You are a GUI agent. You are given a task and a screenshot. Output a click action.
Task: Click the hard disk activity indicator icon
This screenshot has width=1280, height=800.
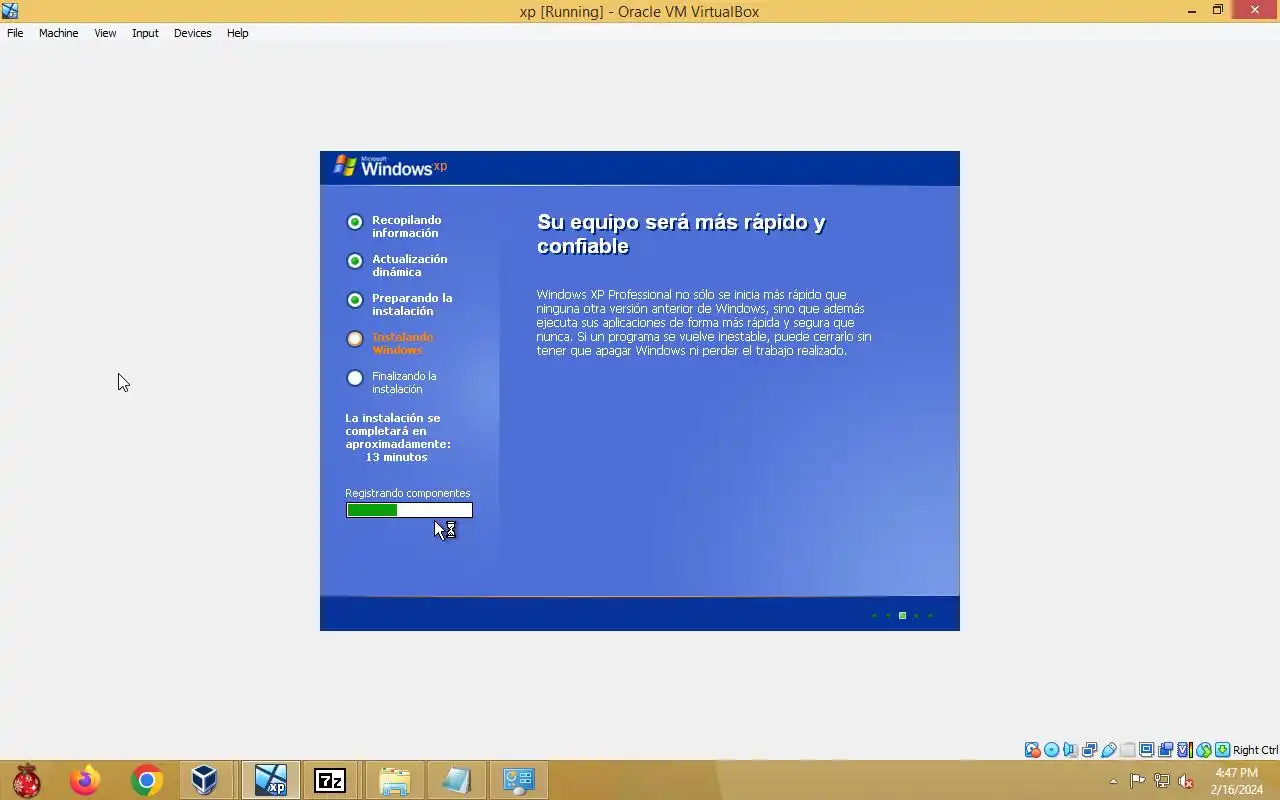click(x=1033, y=750)
